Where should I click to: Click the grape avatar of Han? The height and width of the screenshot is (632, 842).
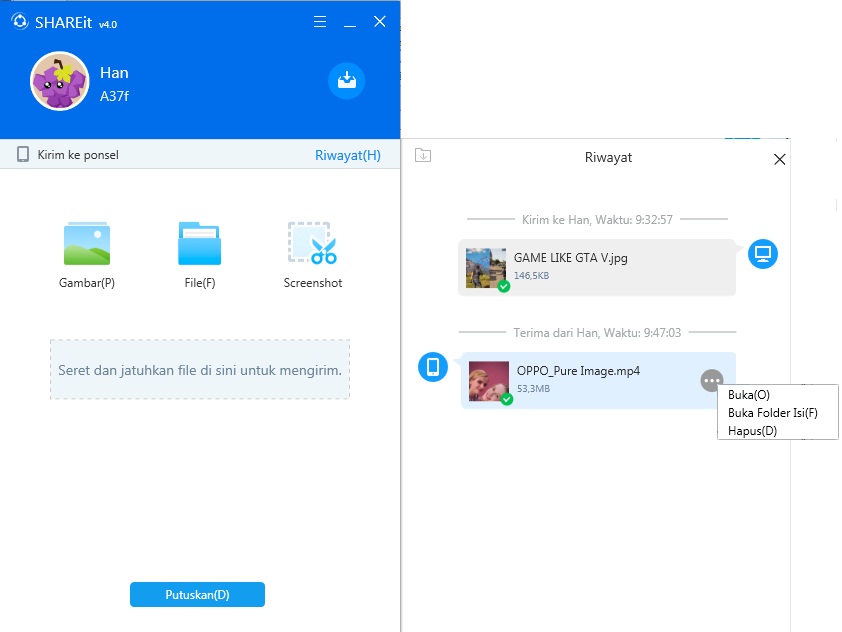tap(60, 81)
